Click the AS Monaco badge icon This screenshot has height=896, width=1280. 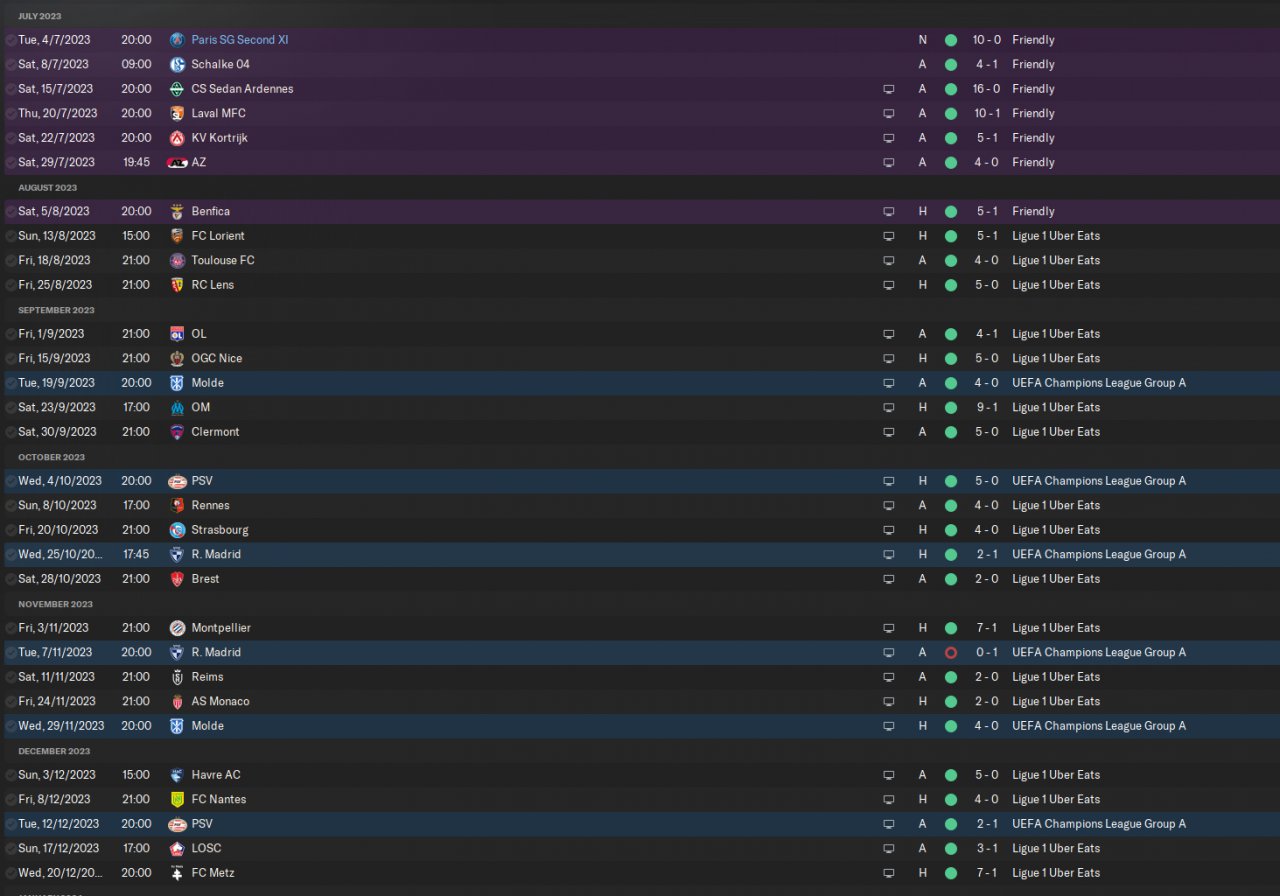(x=177, y=701)
